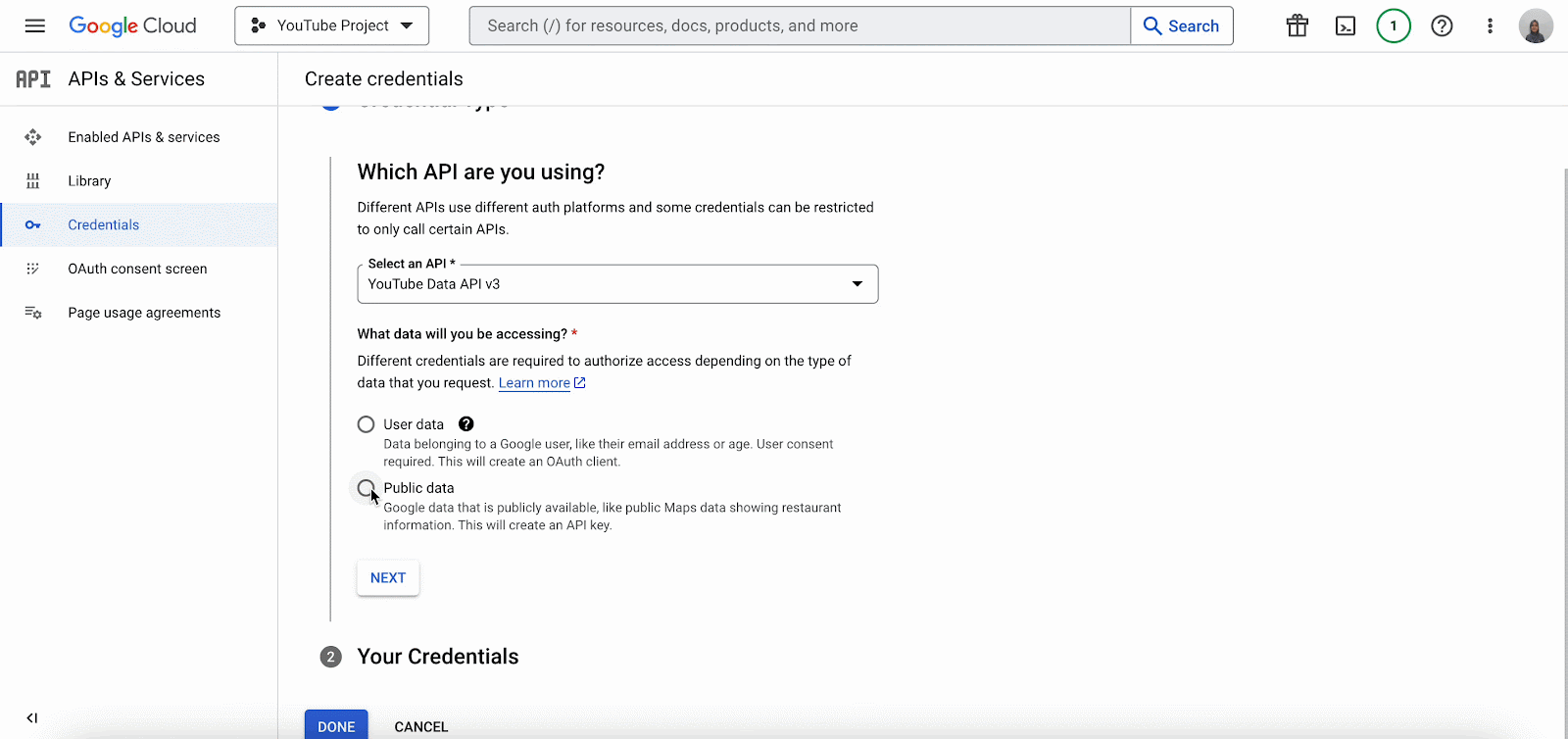Open the Library page
This screenshot has width=1568, height=739.
[139, 181]
